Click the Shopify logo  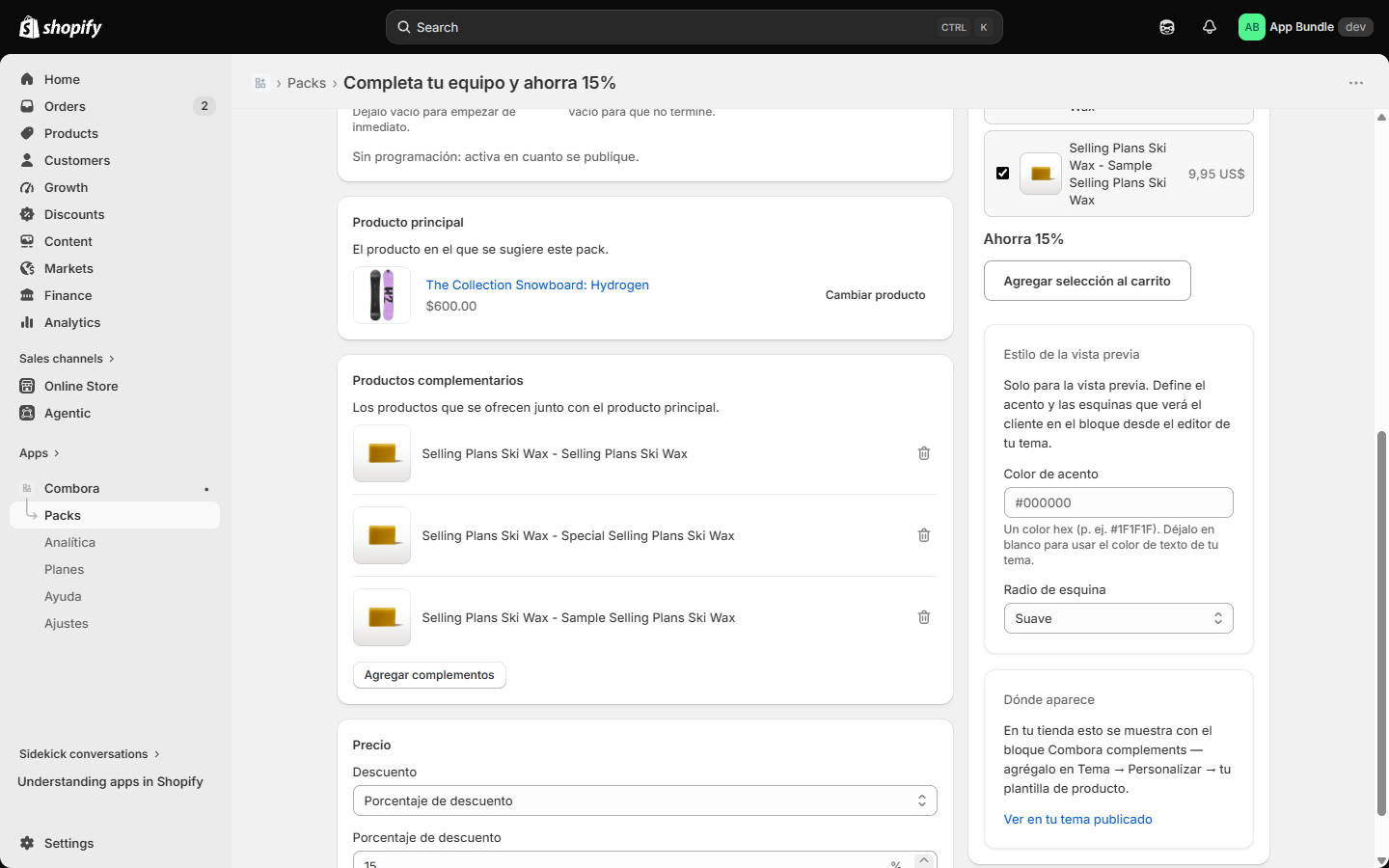[x=61, y=27]
